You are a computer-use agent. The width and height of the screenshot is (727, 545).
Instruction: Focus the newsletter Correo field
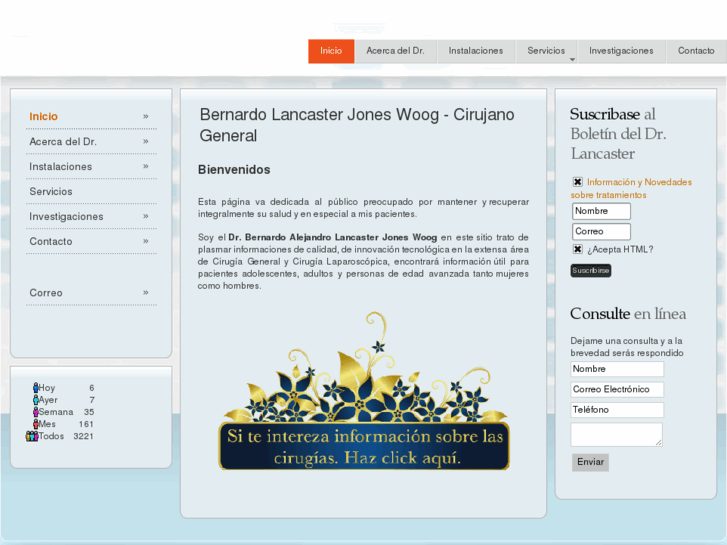click(601, 231)
